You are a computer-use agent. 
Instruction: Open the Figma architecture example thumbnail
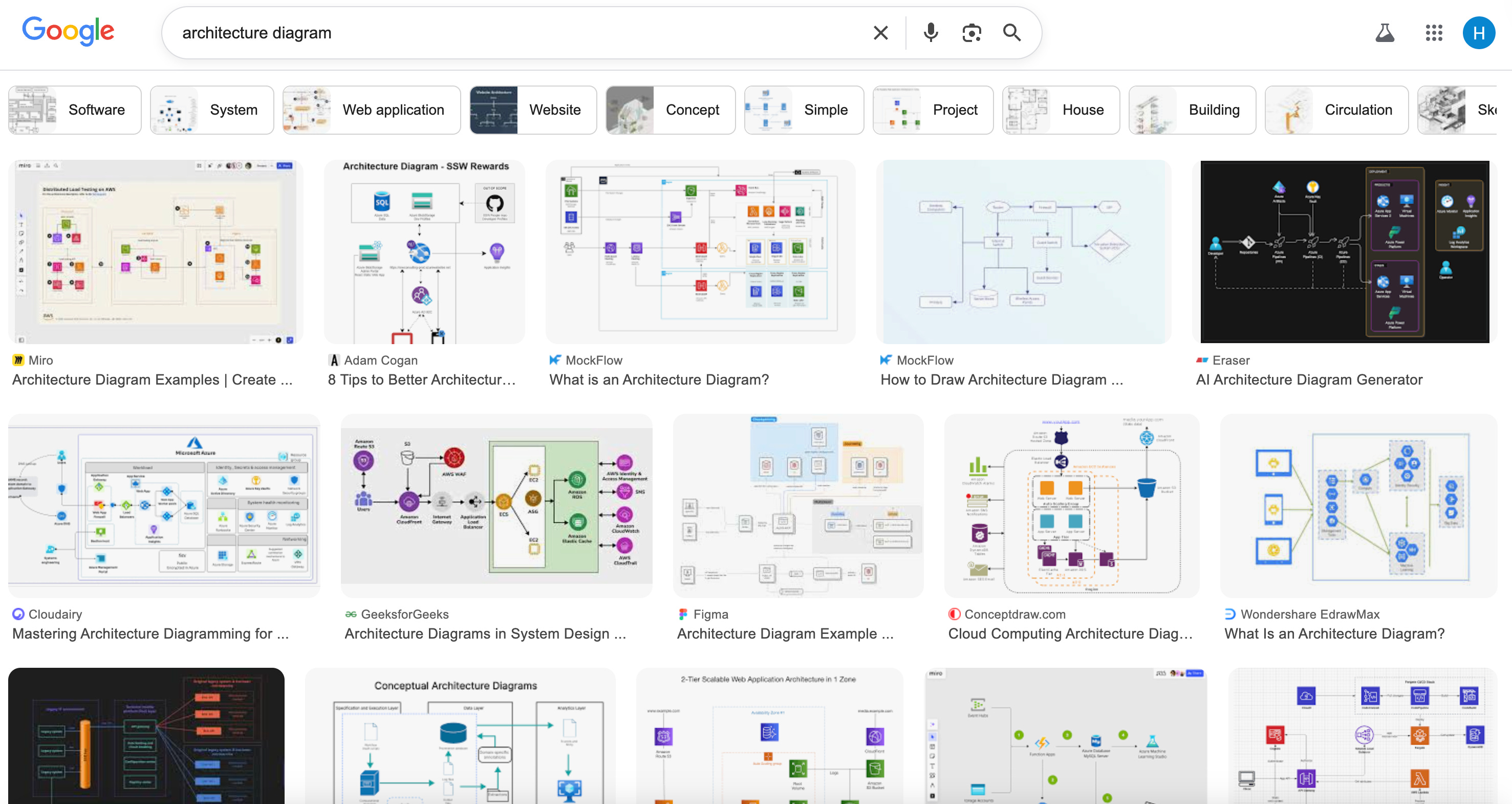tap(798, 506)
